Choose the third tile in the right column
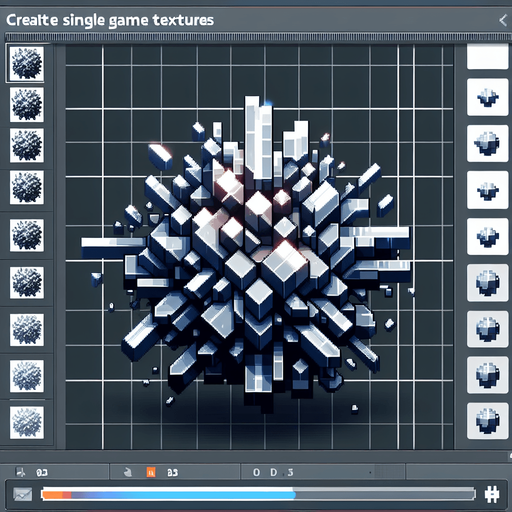 [x=487, y=143]
